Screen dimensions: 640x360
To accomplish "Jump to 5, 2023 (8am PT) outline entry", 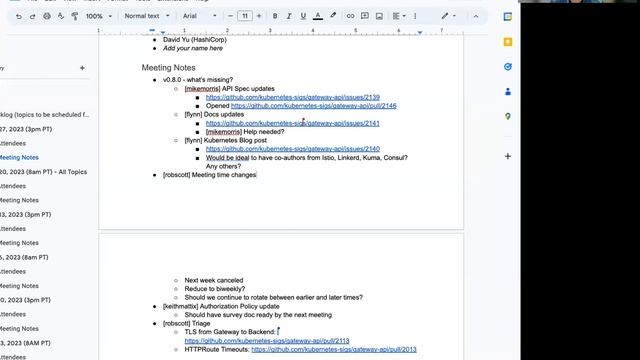I will pos(24,257).
